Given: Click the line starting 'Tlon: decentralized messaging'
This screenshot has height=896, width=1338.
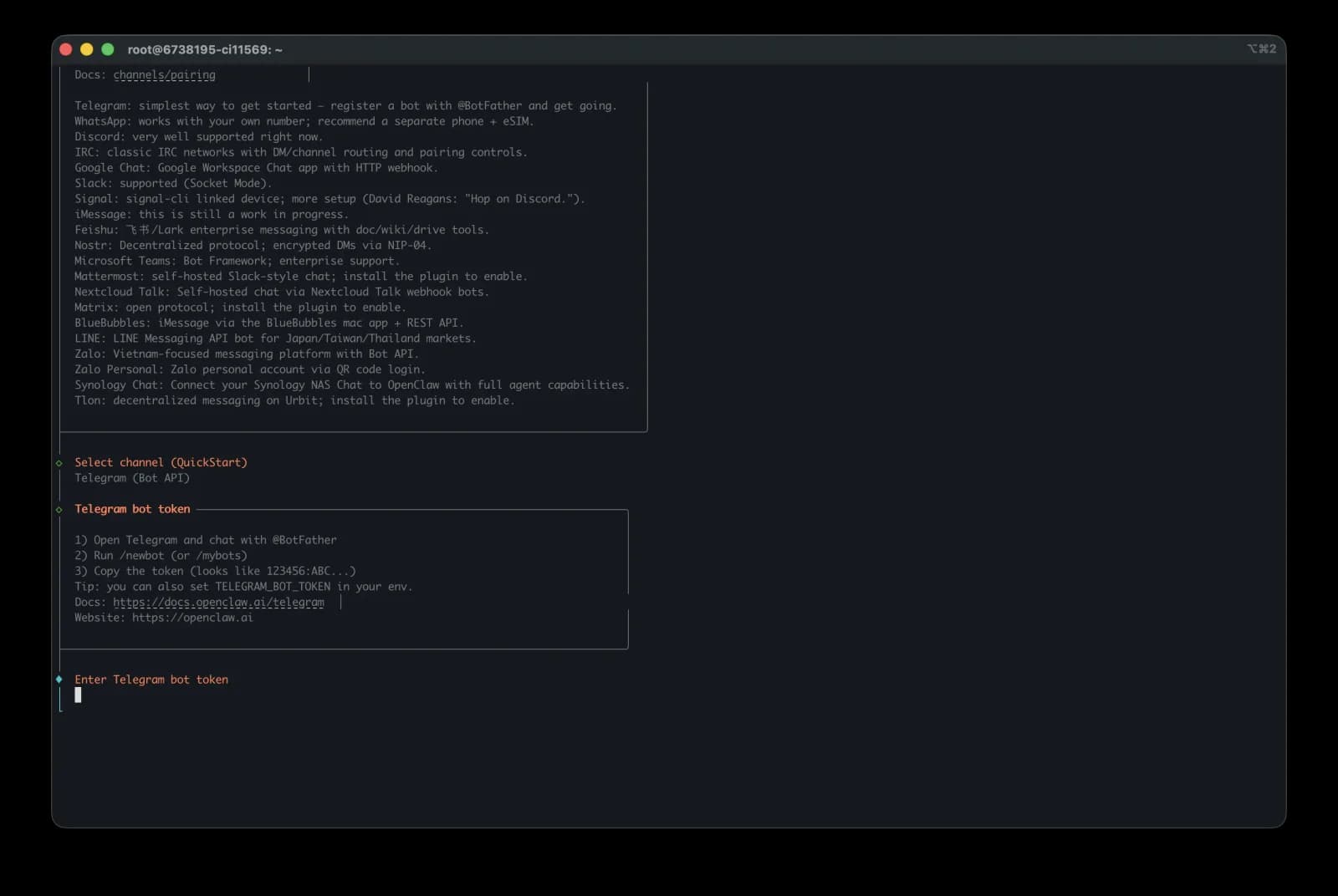Looking at the screenshot, I should (x=294, y=400).
